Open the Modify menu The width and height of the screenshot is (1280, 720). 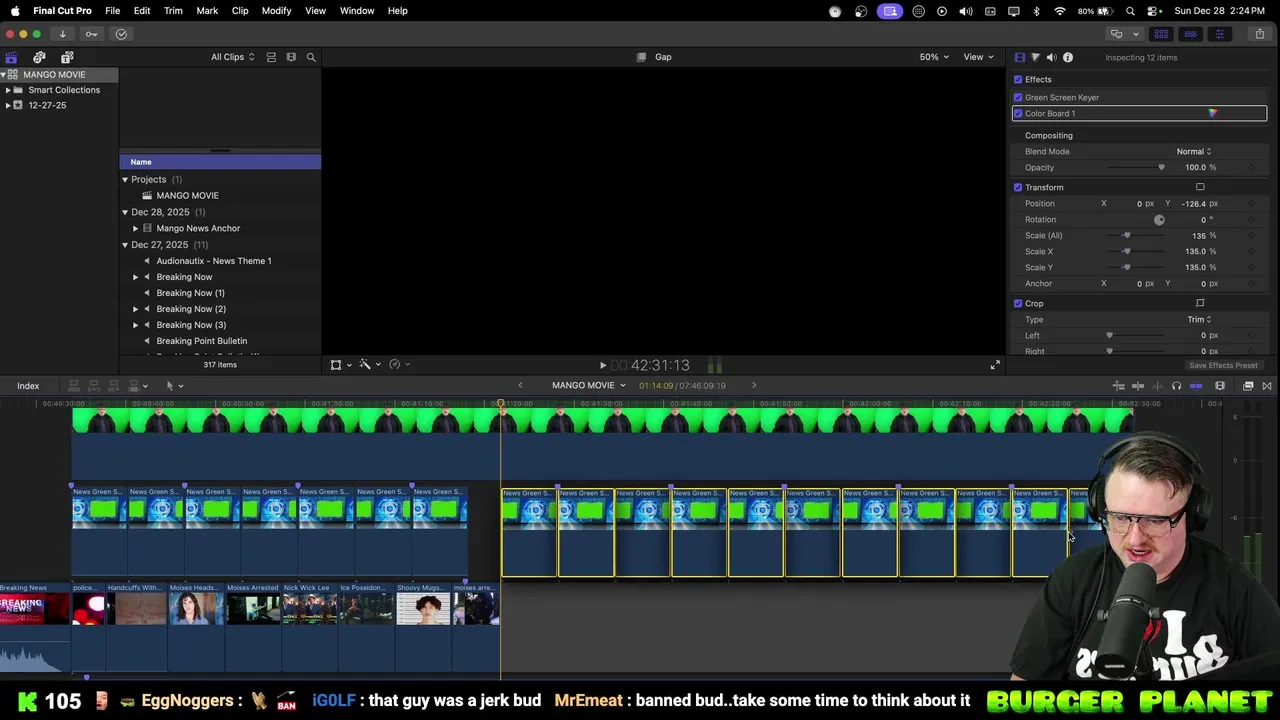tap(276, 10)
